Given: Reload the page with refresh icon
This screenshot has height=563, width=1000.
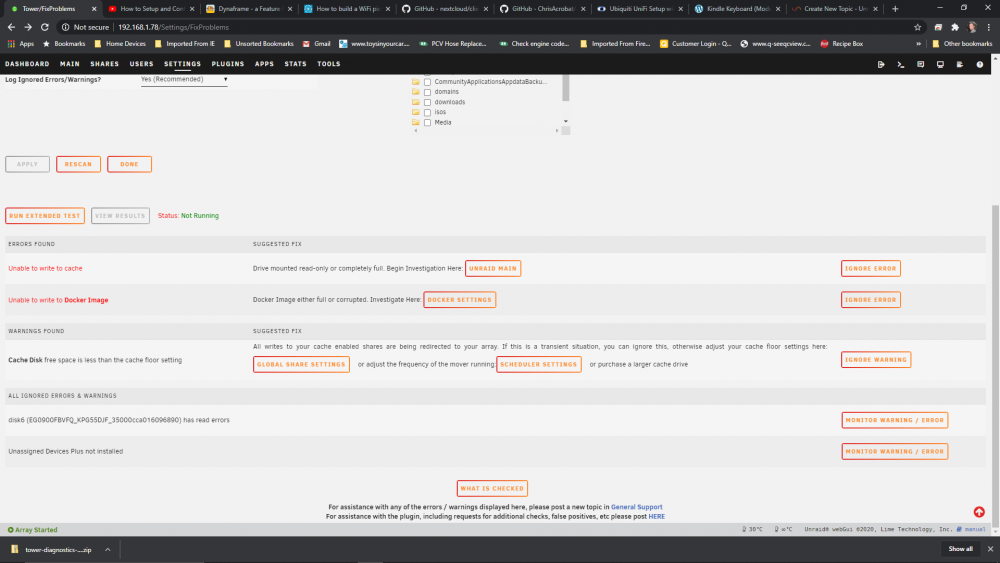Looking at the screenshot, I should (x=45, y=27).
